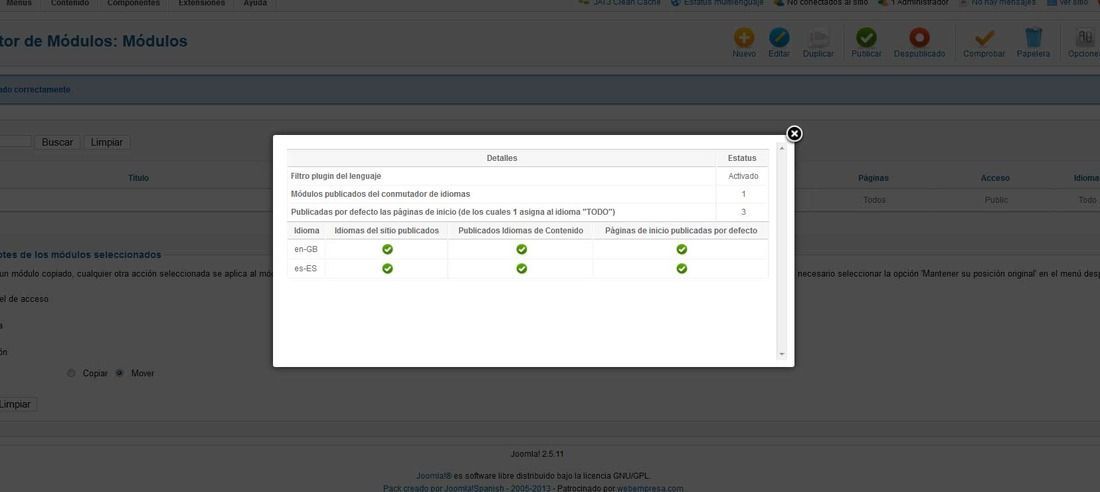Sort by Páginas column header
This screenshot has height=492, width=1100.
pyautogui.click(x=873, y=178)
